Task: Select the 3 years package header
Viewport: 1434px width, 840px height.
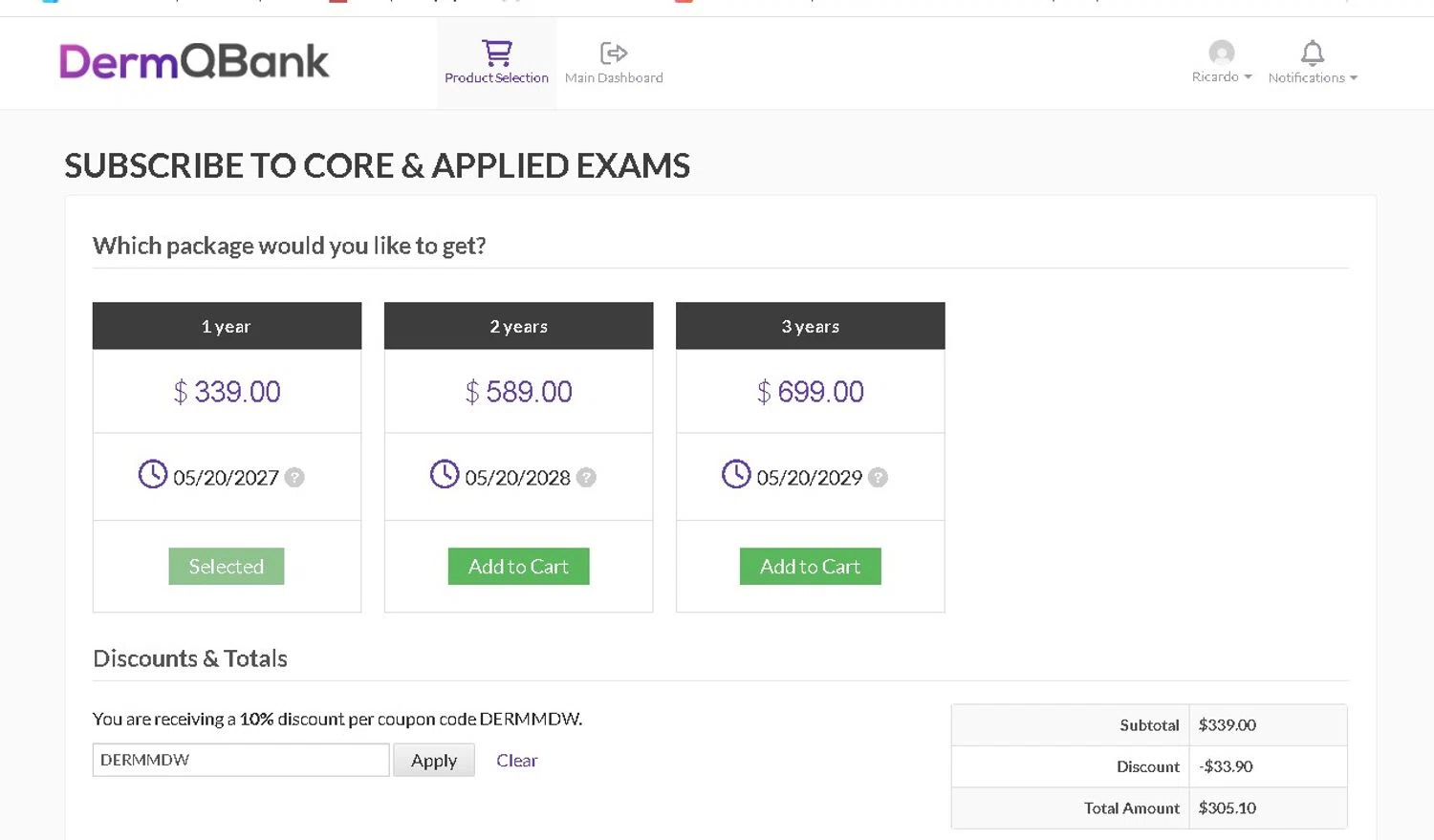Action: point(810,326)
